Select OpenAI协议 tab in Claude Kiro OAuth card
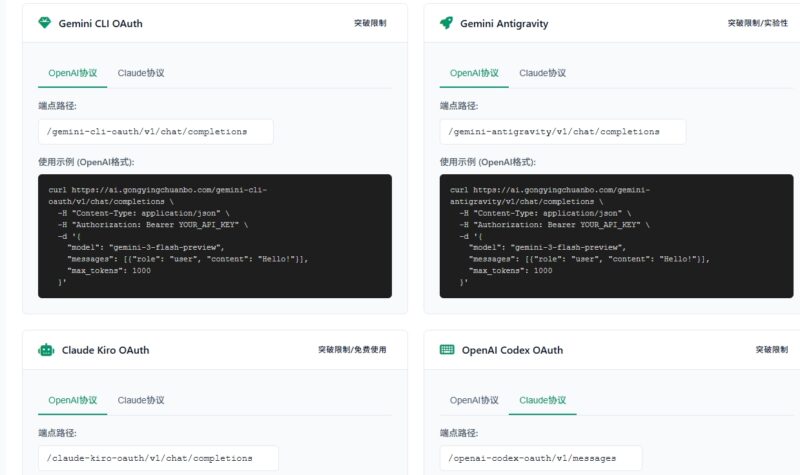This screenshot has width=800, height=475. pos(72,400)
